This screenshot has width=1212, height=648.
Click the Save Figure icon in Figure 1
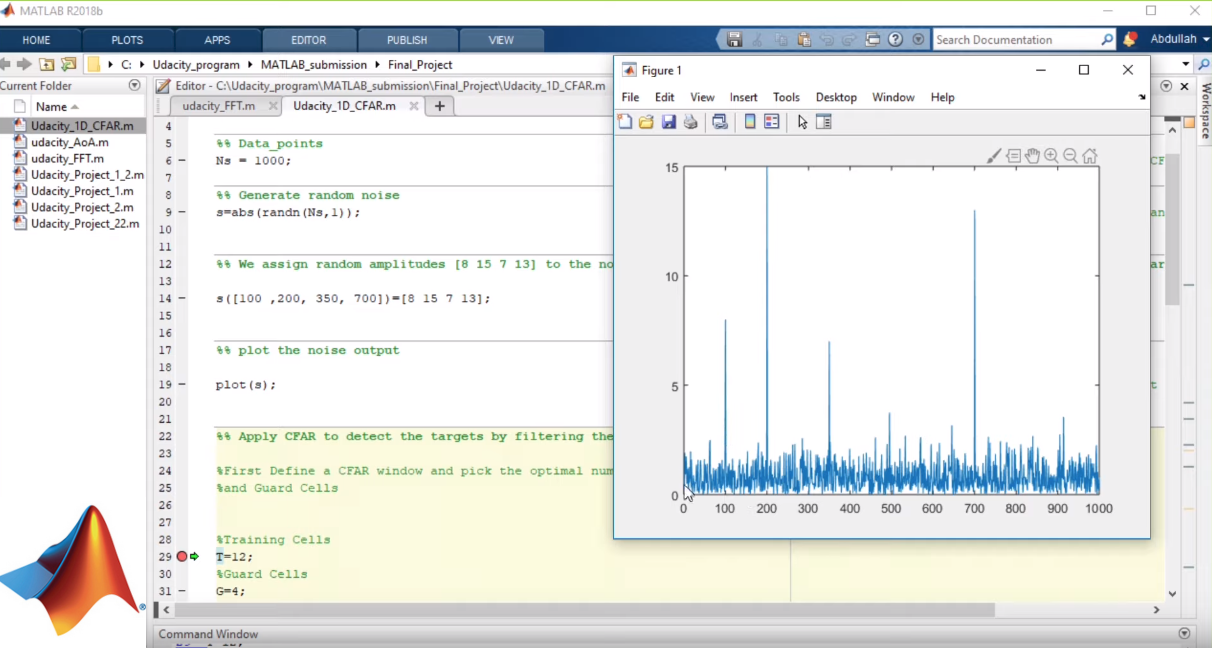(x=668, y=122)
